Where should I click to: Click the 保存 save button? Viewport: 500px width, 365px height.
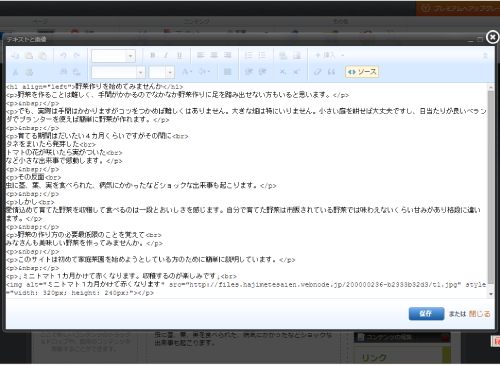[x=426, y=314]
